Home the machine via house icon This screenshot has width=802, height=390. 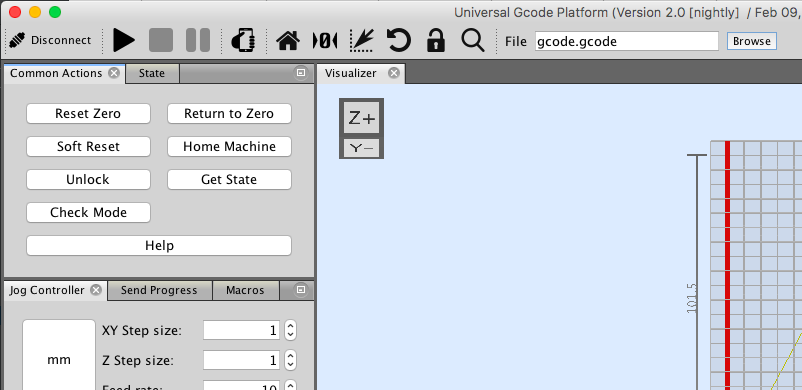coord(287,40)
